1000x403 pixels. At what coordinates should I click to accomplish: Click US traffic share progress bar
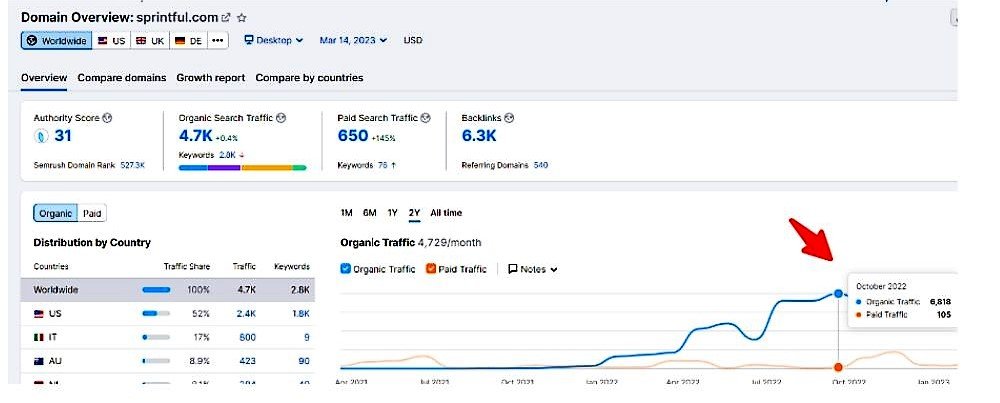156,314
